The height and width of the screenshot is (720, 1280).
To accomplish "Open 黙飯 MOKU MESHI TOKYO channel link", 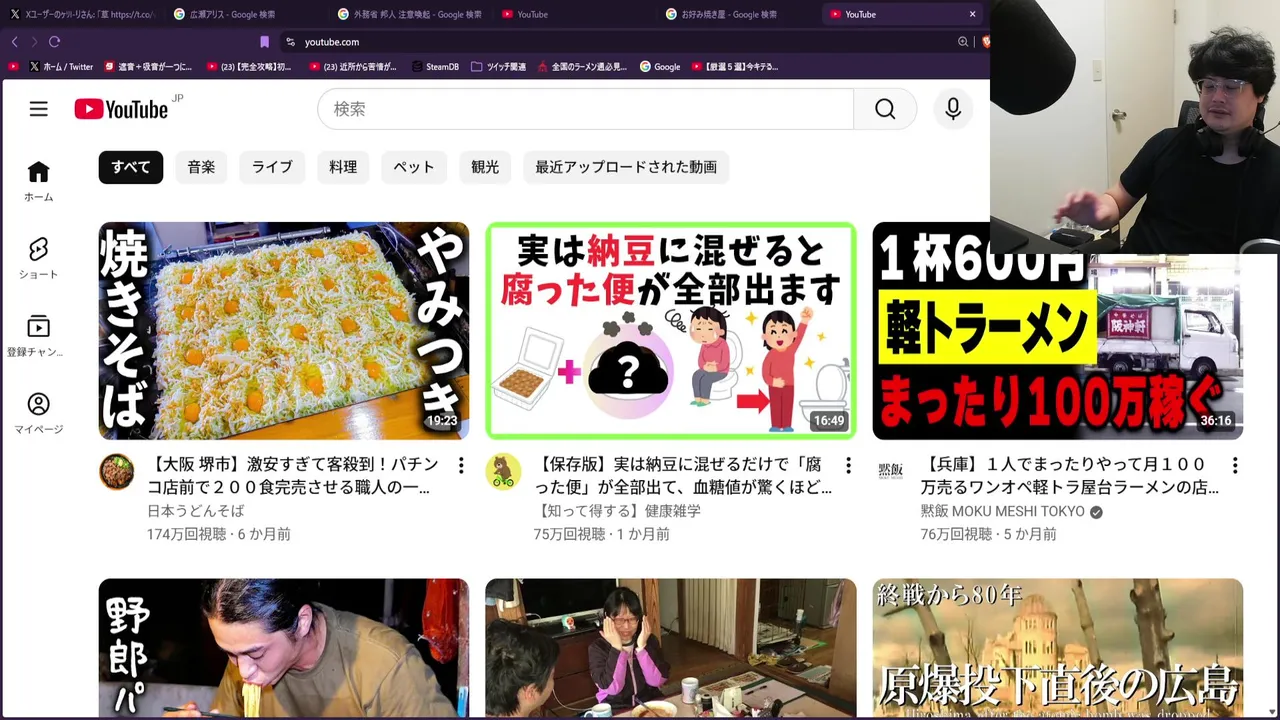I will point(1003,511).
